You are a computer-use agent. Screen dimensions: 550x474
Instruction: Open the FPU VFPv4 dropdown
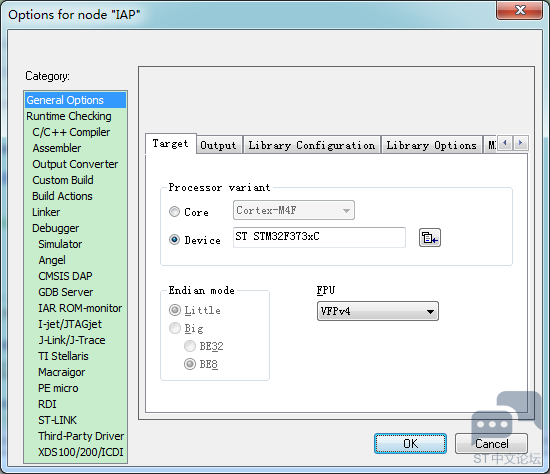click(377, 311)
